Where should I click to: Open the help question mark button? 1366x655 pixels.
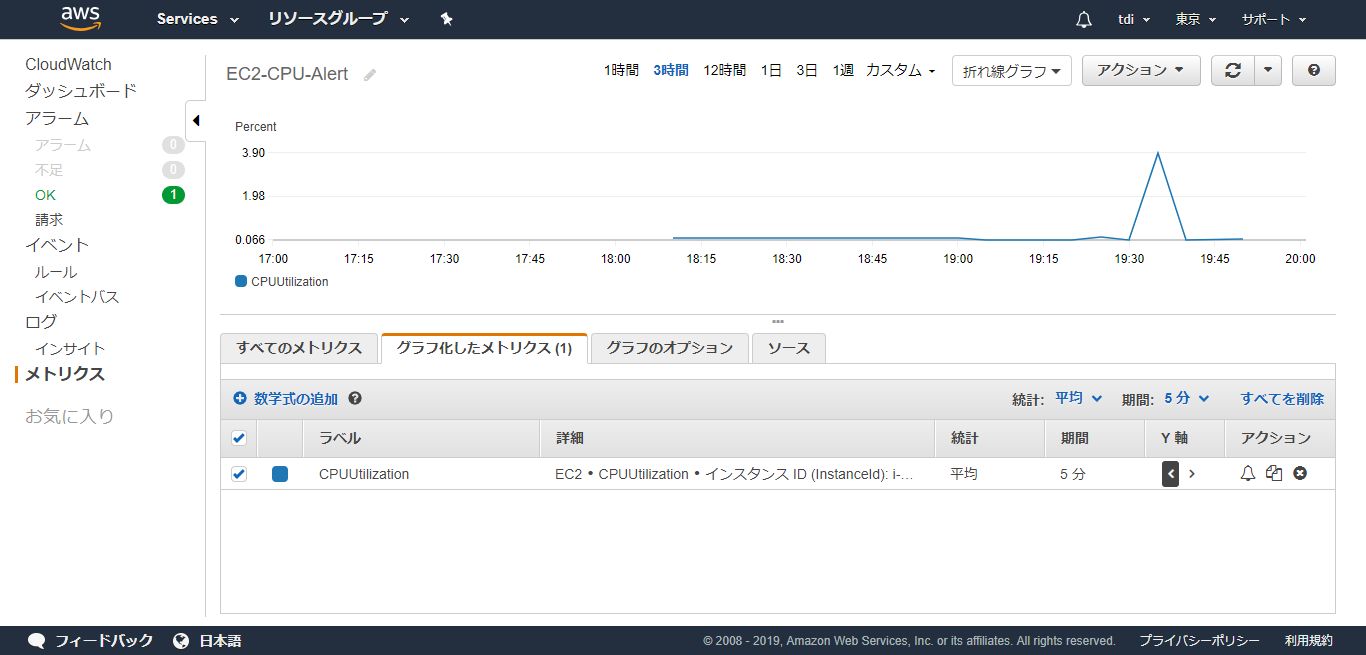[x=1313, y=70]
